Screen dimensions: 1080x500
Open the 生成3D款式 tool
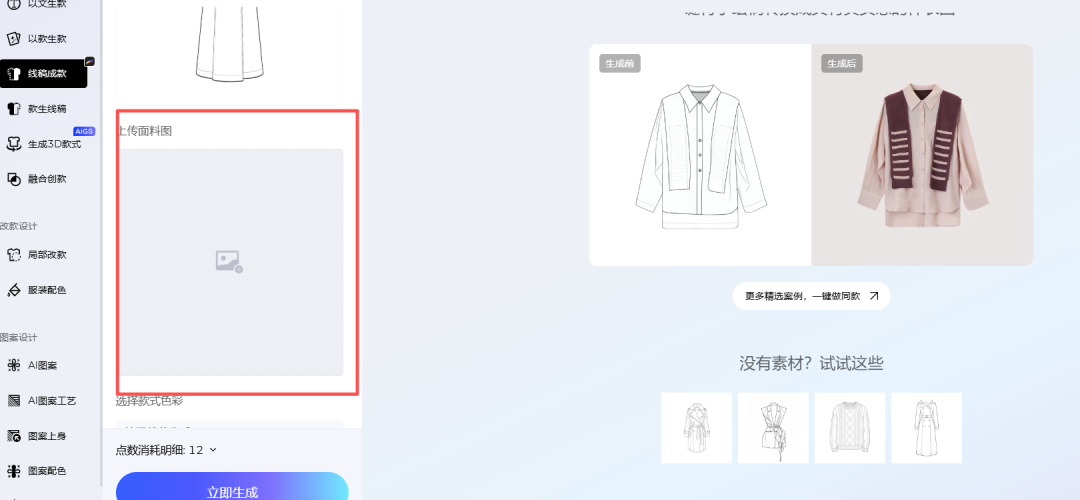pos(44,144)
